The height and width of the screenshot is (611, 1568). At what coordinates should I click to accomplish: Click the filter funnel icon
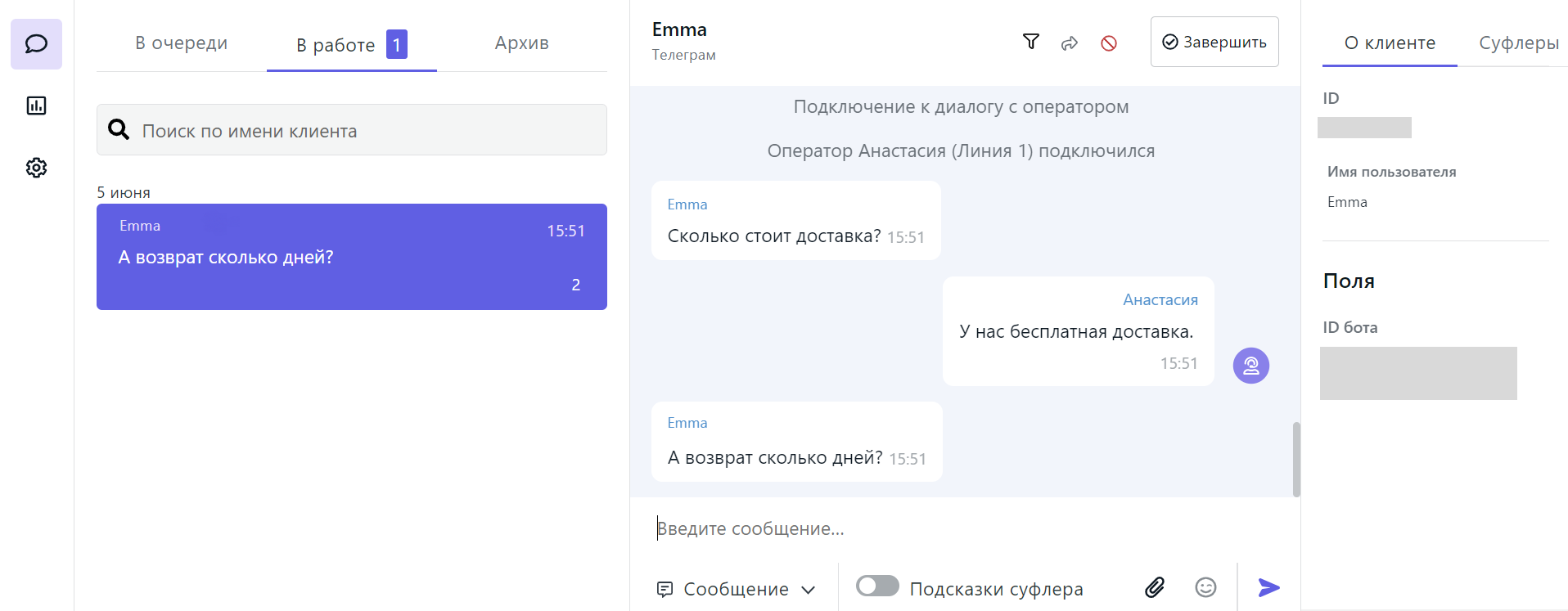point(1031,43)
